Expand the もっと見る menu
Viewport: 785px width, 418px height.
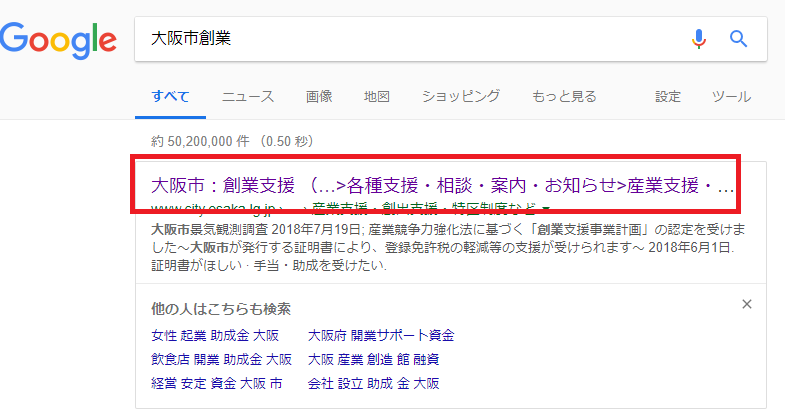click(x=565, y=97)
